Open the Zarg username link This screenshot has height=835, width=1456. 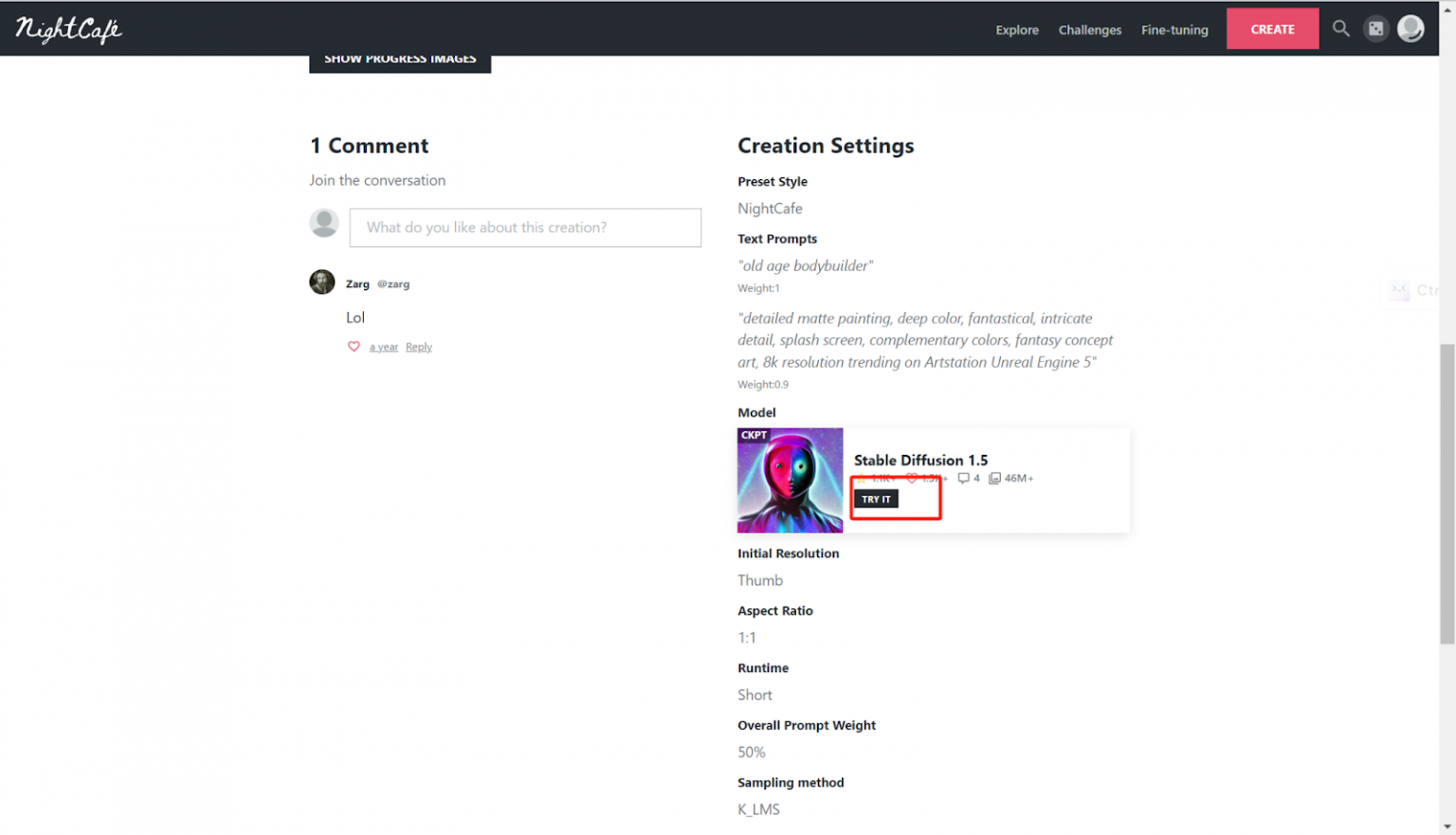pos(357,284)
